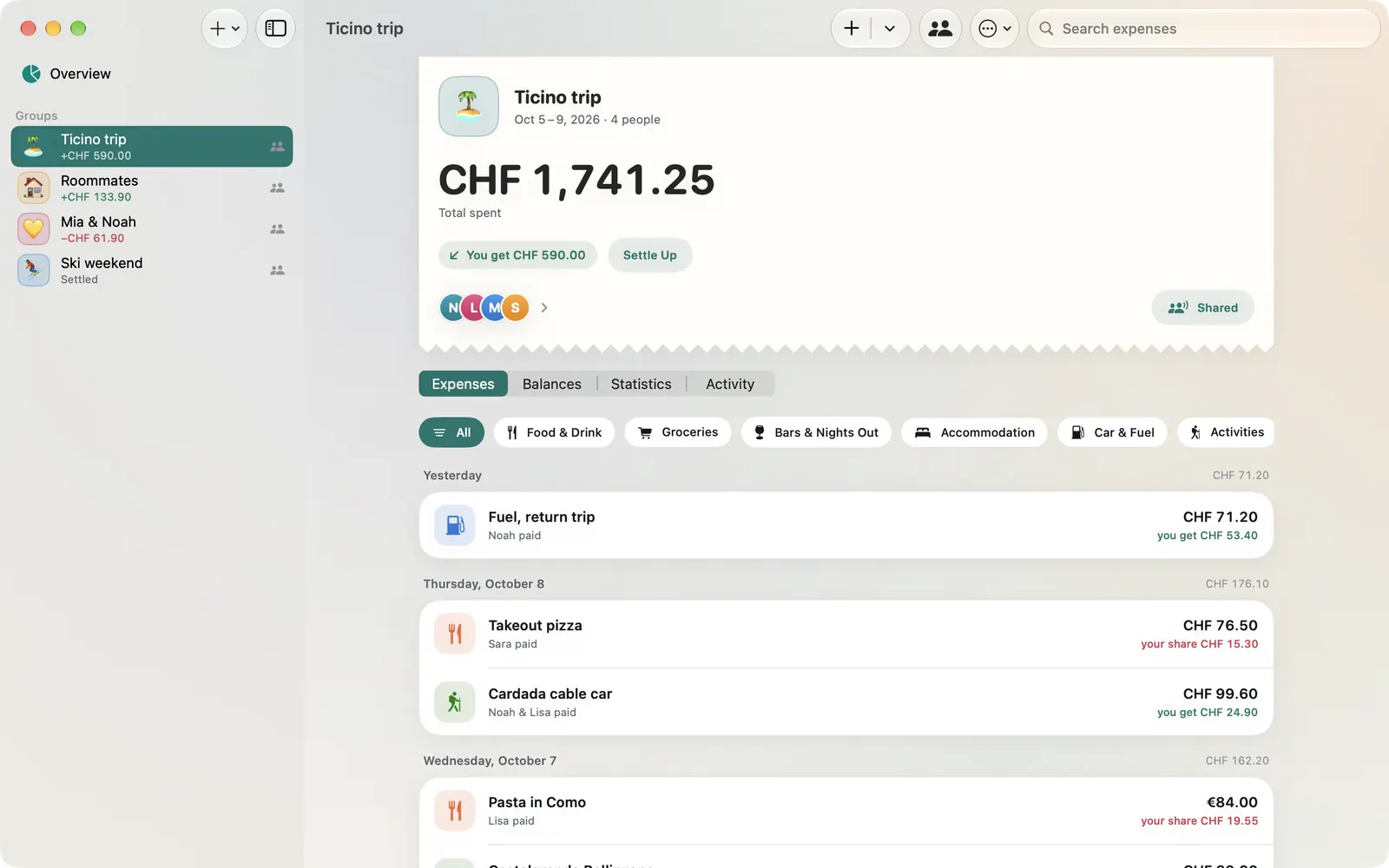Click the food icon for Pasta in Como
Viewport: 1389px width, 868px height.
455,811
